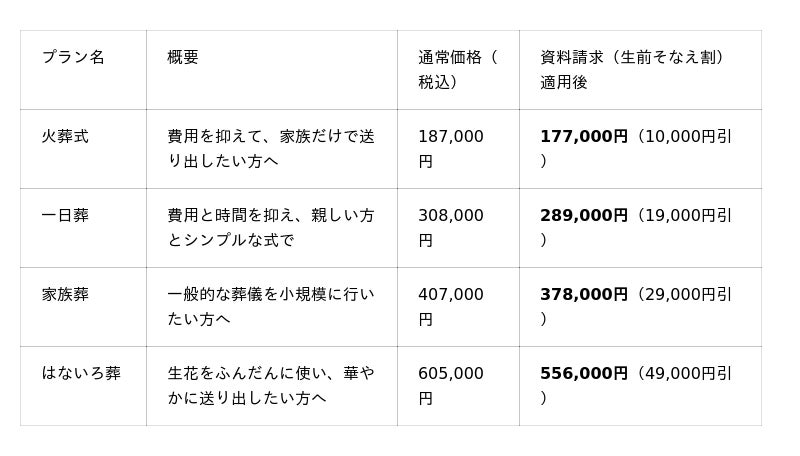The width and height of the screenshot is (800, 456).
Task: Click the 通常価格（税込） header cell
Action: coord(458,69)
